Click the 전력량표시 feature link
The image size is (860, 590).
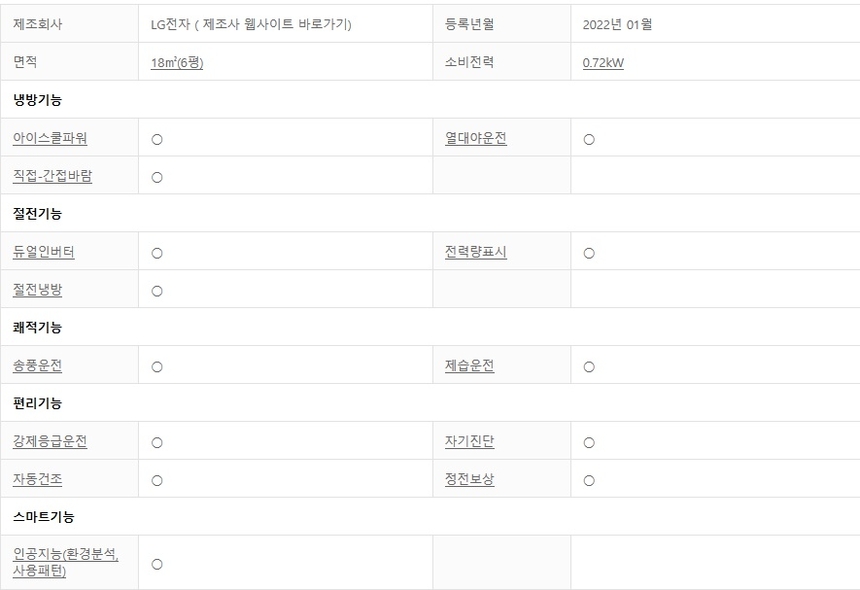pyautogui.click(x=476, y=252)
